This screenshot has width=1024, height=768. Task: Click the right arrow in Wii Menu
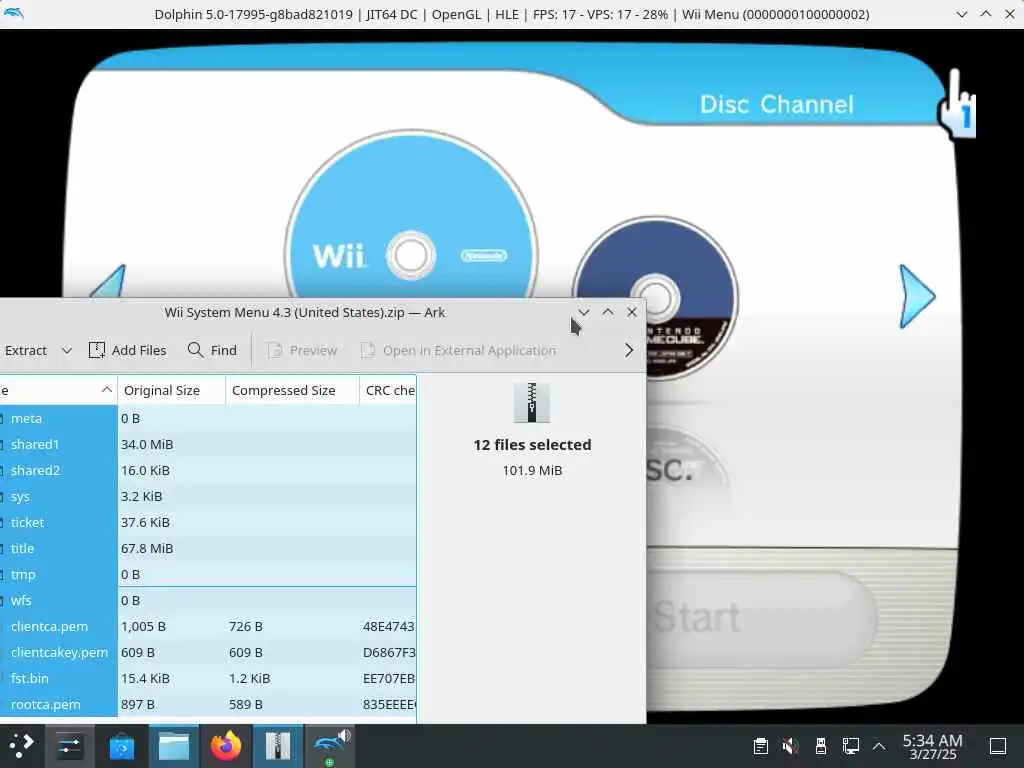[917, 296]
